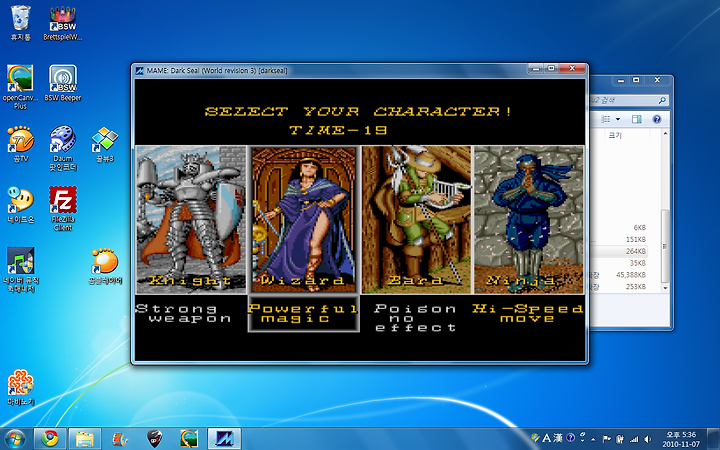
Task: Open the BrettspielWelt desktop shortcut
Action: 63,23
